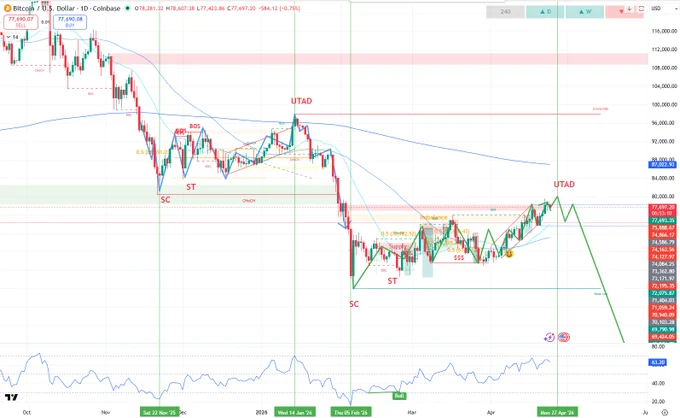Viewport: 680px width, 418px height.
Task: Click the -584.12 (-0.75%) change value
Action: [281, 8]
